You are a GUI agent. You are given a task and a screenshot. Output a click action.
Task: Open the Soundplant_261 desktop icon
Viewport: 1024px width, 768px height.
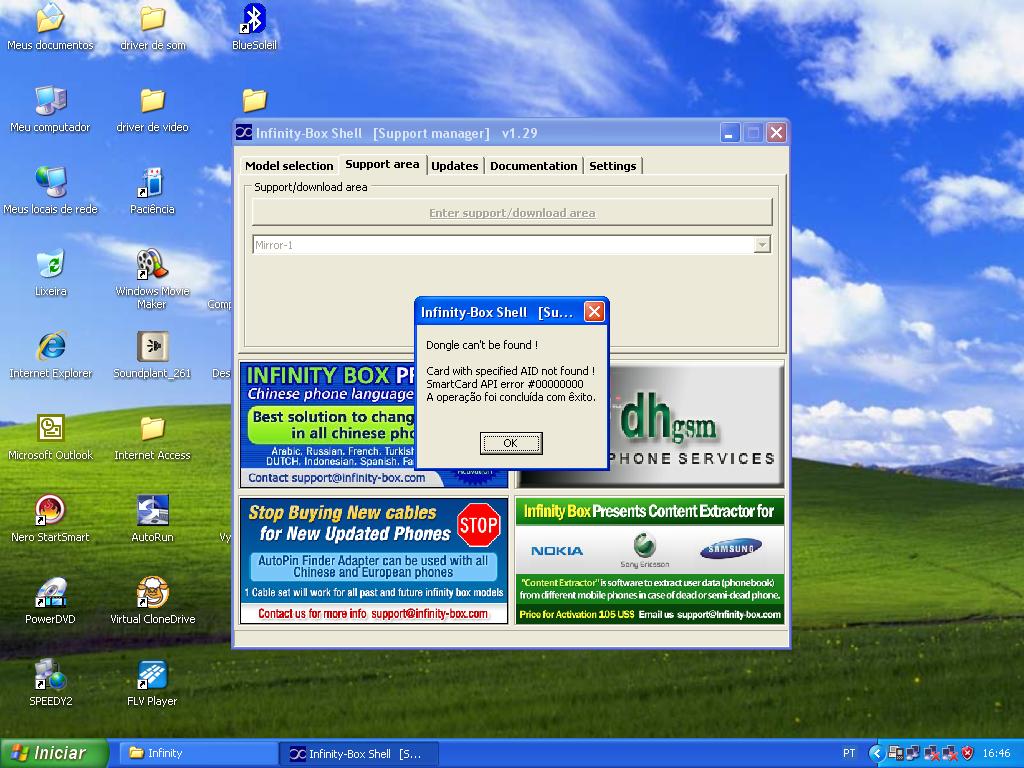(x=152, y=355)
